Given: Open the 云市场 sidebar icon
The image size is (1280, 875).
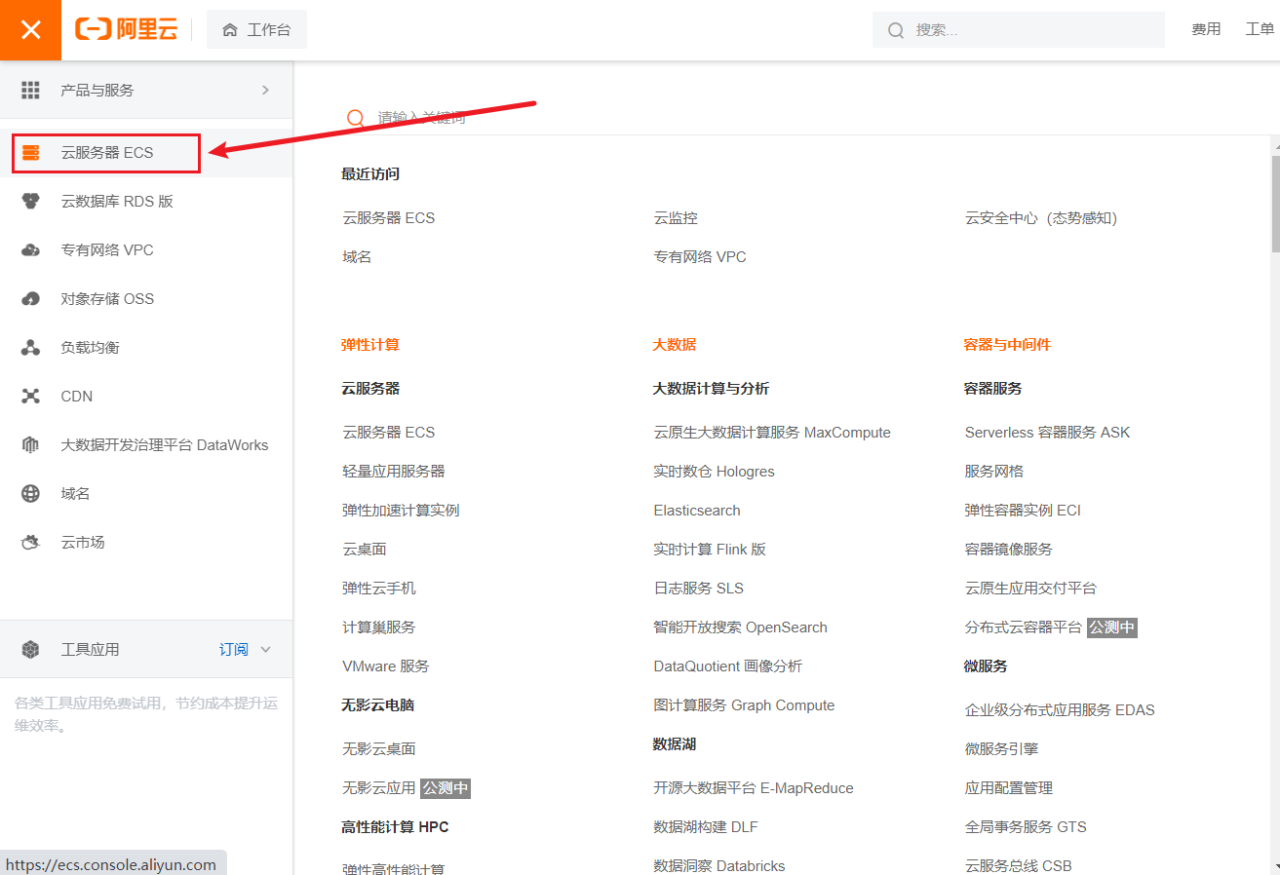Looking at the screenshot, I should click(x=30, y=542).
